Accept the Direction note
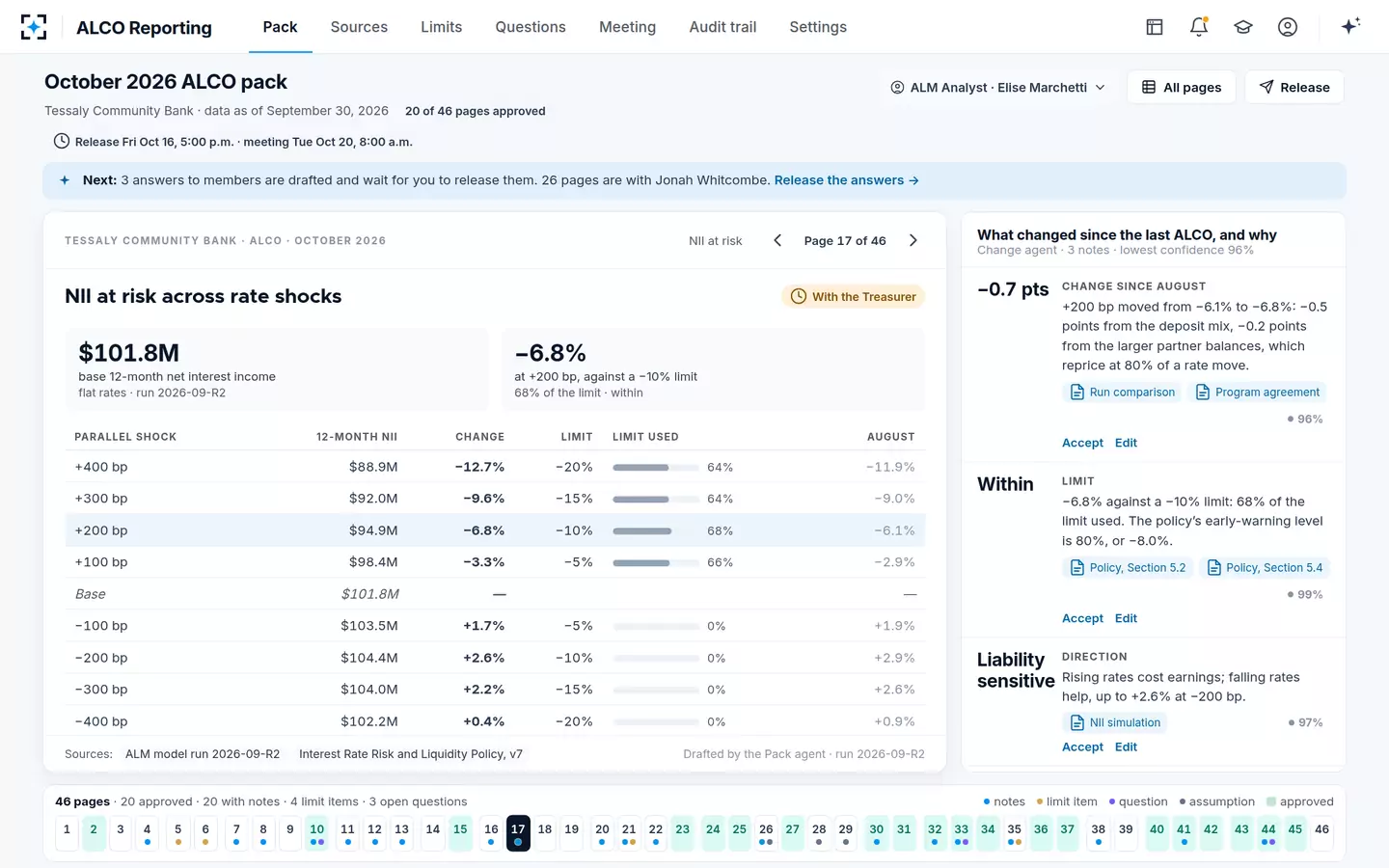The width and height of the screenshot is (1389, 868). click(1082, 746)
